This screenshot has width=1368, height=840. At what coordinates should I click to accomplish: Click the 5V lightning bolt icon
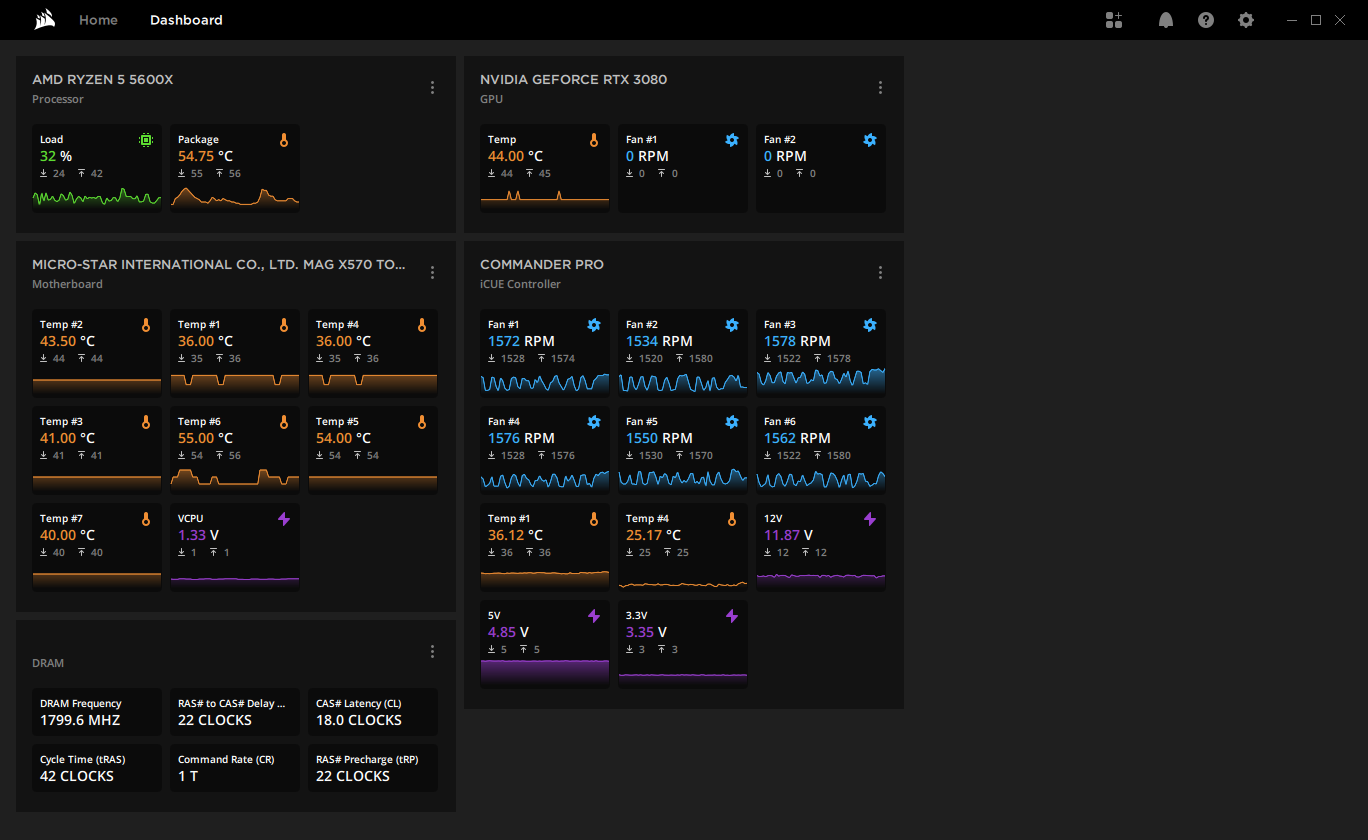(594, 616)
